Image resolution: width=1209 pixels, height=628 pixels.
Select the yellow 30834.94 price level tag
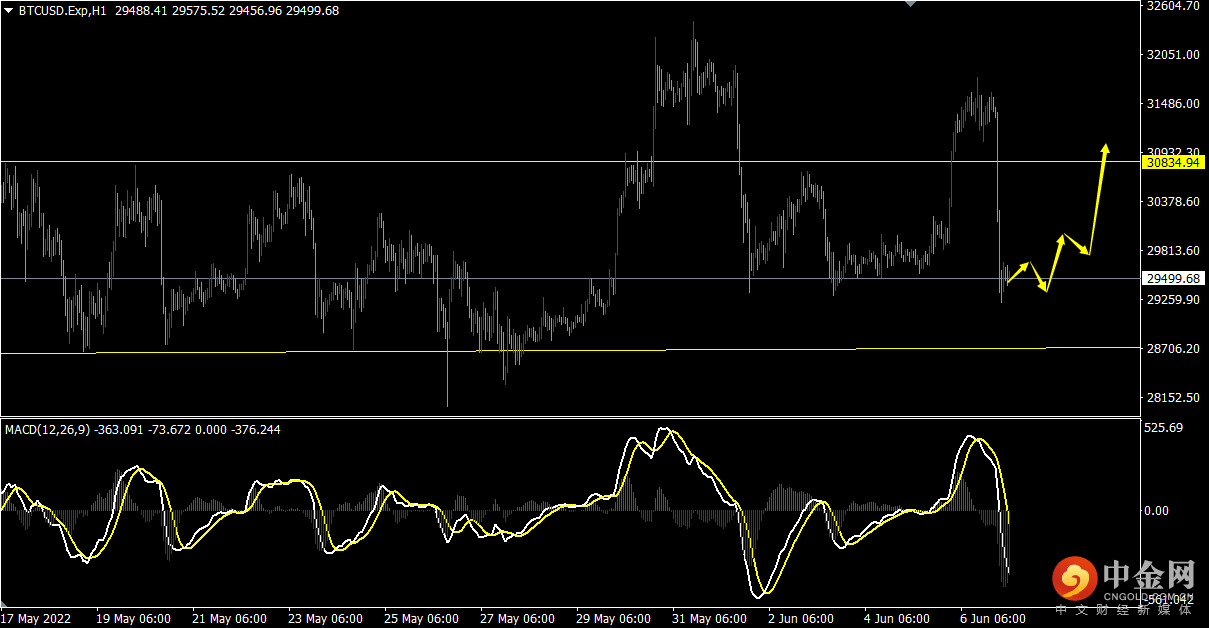point(1173,162)
